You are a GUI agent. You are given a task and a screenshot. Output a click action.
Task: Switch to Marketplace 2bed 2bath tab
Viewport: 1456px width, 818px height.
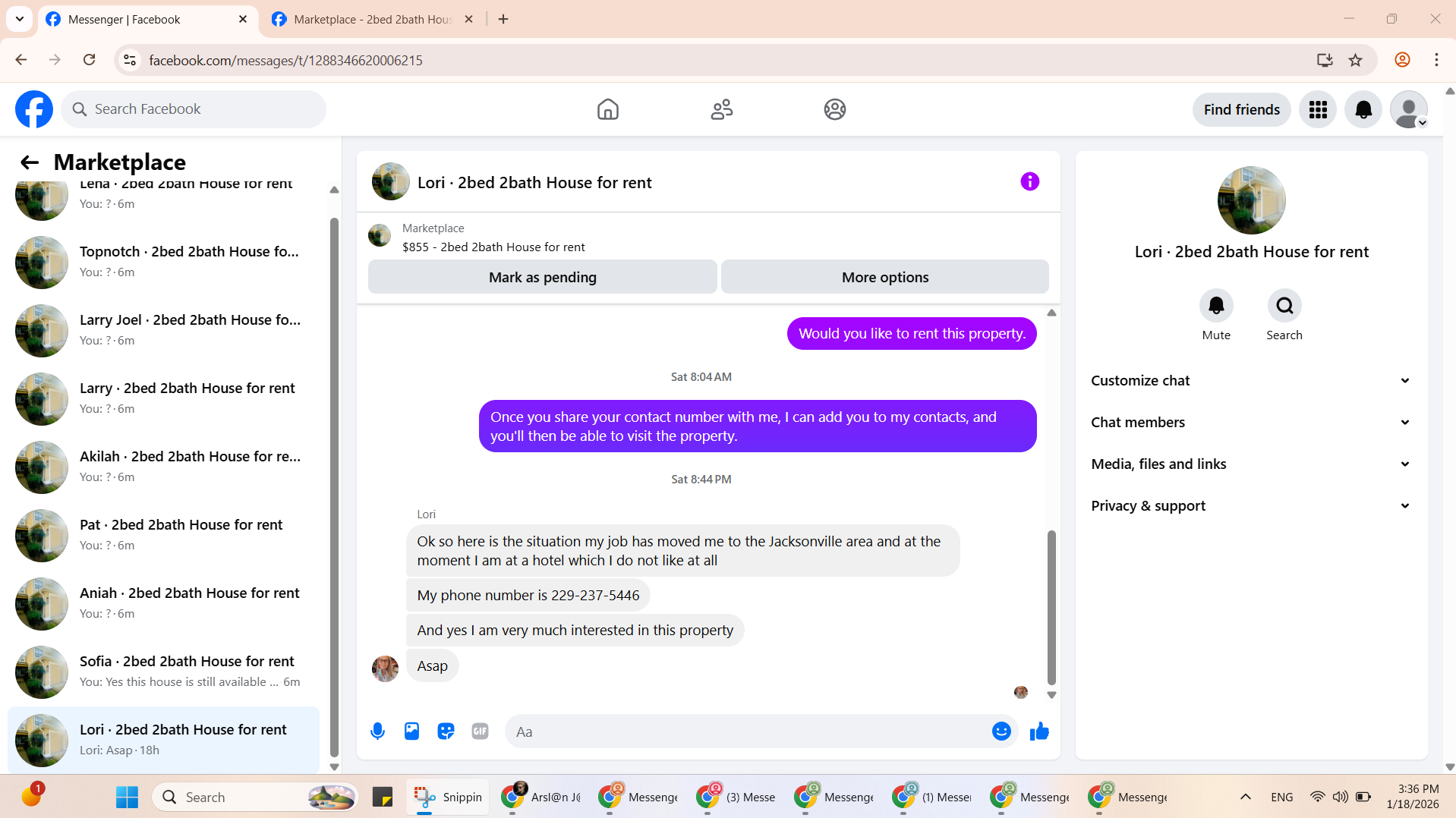(x=373, y=20)
